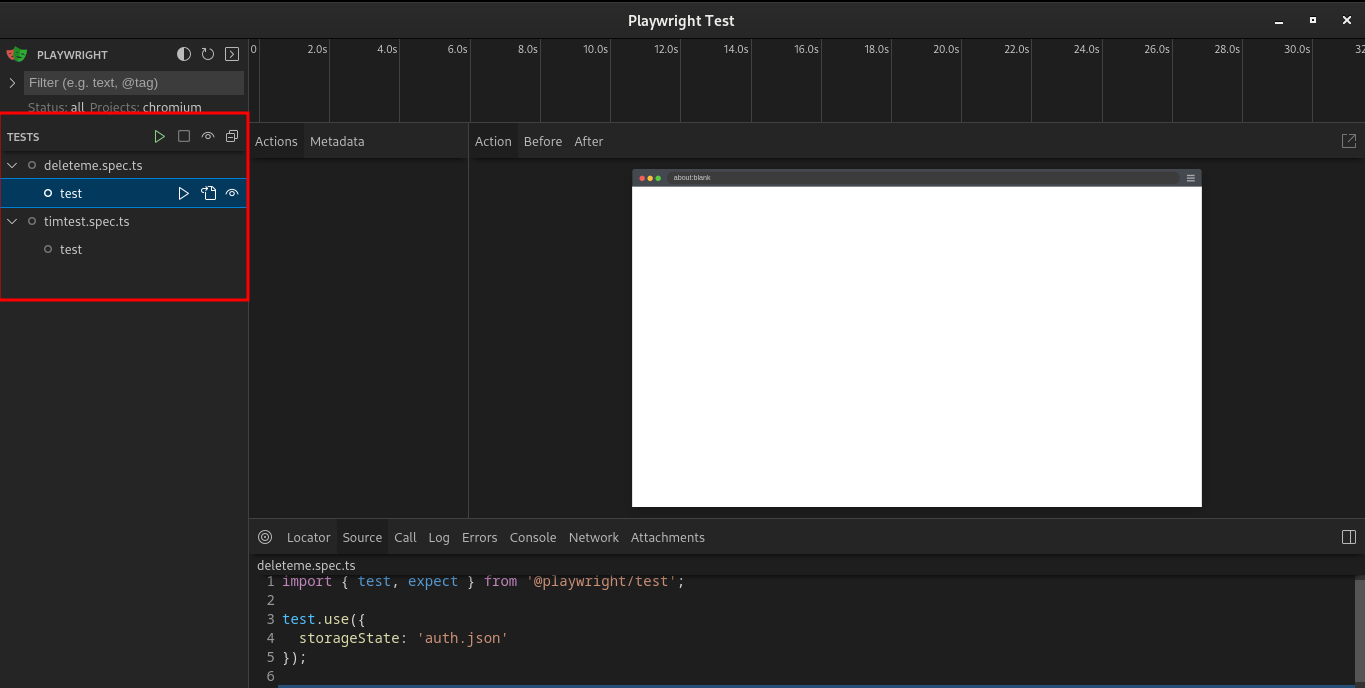This screenshot has width=1365, height=688.
Task: Click the Status: all filter text
Action: (x=56, y=107)
